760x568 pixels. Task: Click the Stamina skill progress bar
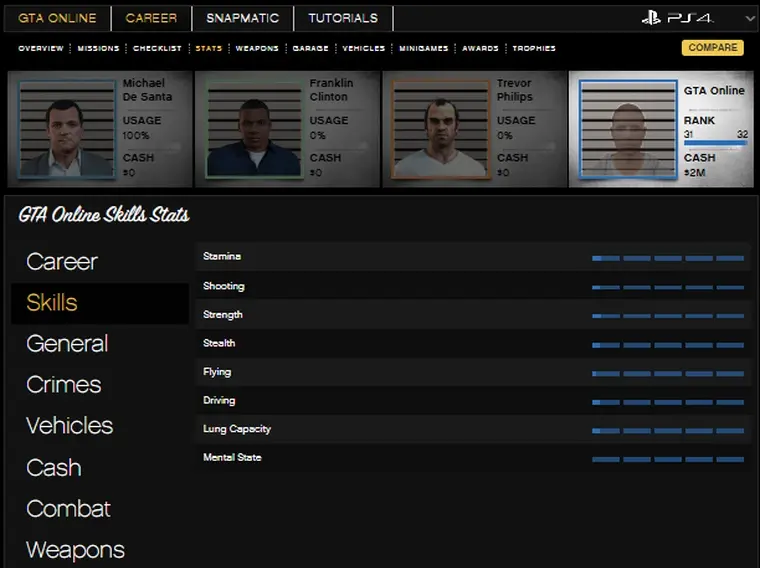667,258
